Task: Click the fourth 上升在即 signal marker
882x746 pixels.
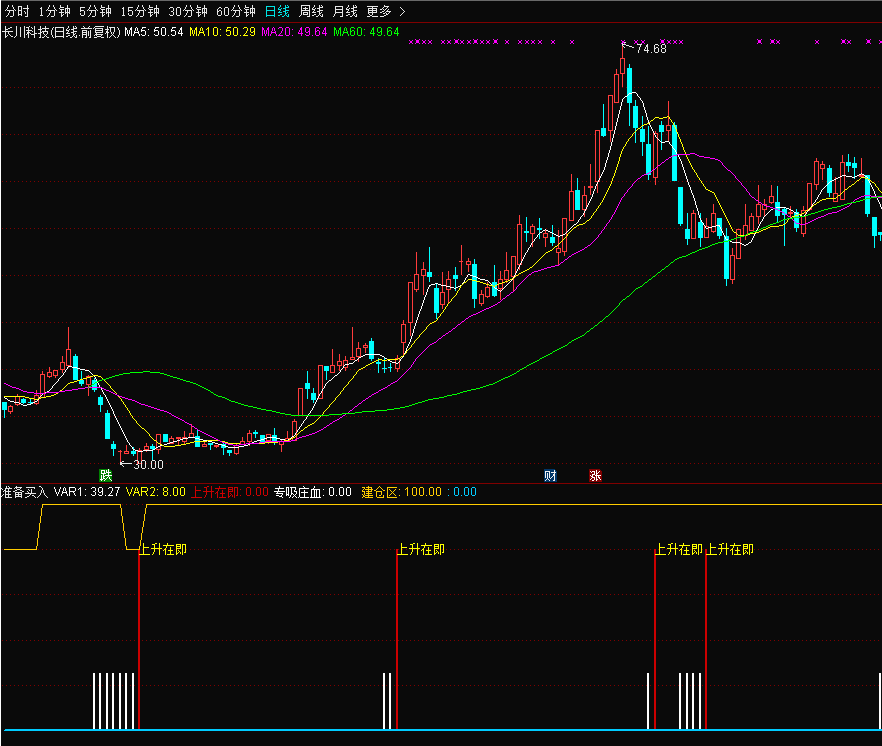Action: click(x=730, y=549)
